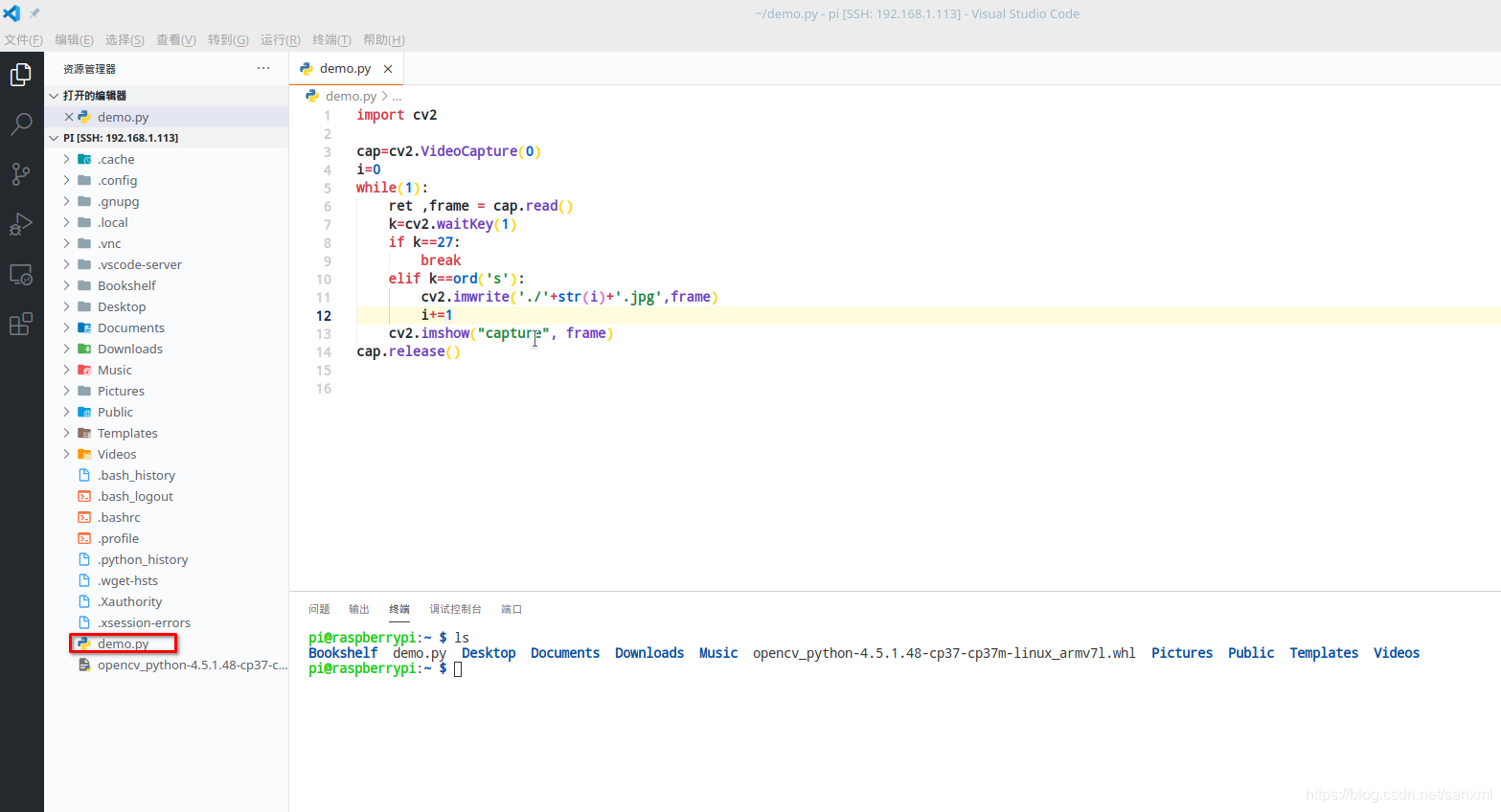The height and width of the screenshot is (812, 1501).
Task: Click the 'import cv2' code line
Action: click(397, 115)
